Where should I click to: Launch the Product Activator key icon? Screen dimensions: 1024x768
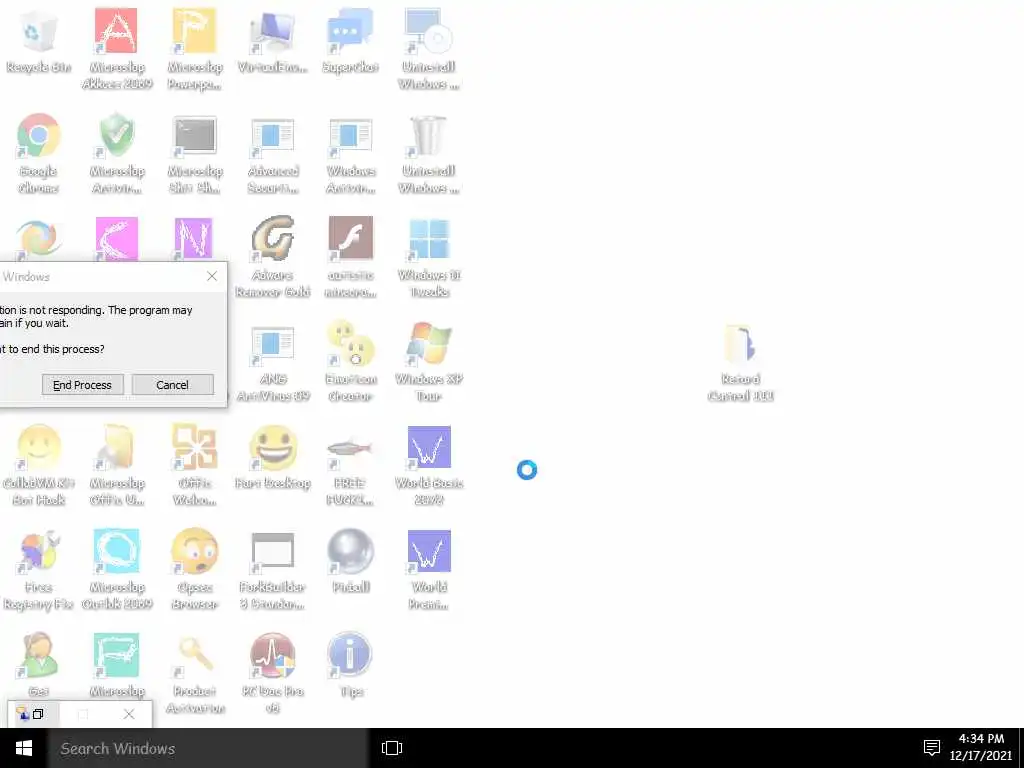point(195,674)
